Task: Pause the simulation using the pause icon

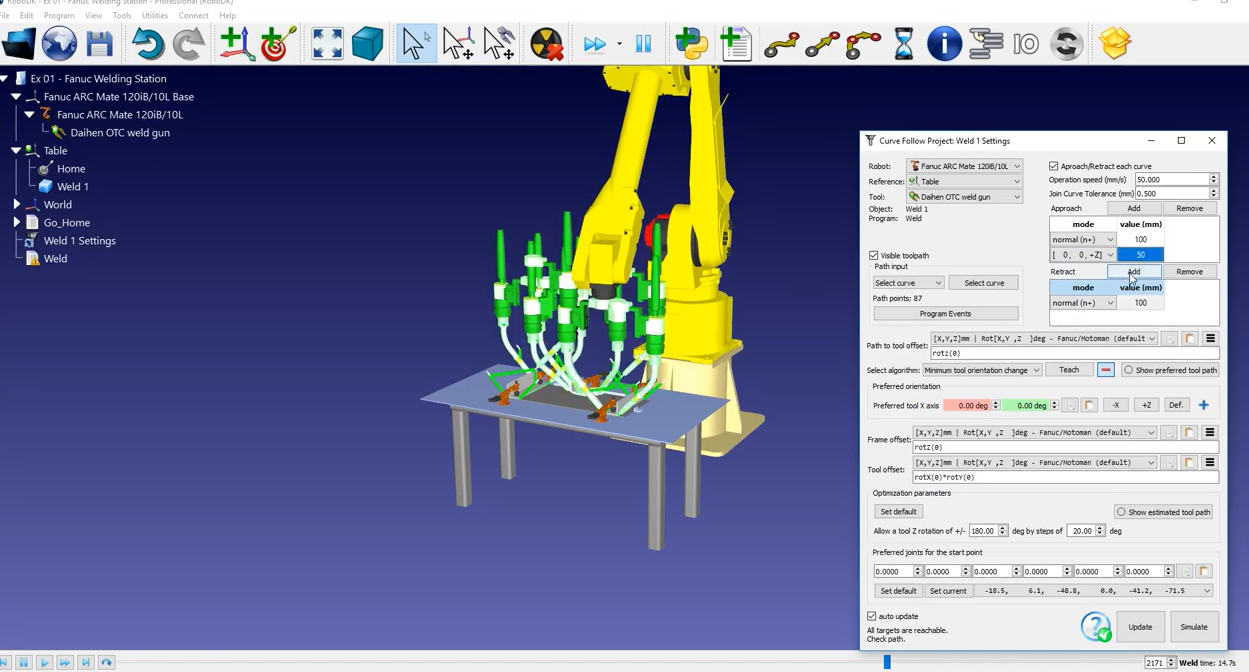Action: coord(643,43)
